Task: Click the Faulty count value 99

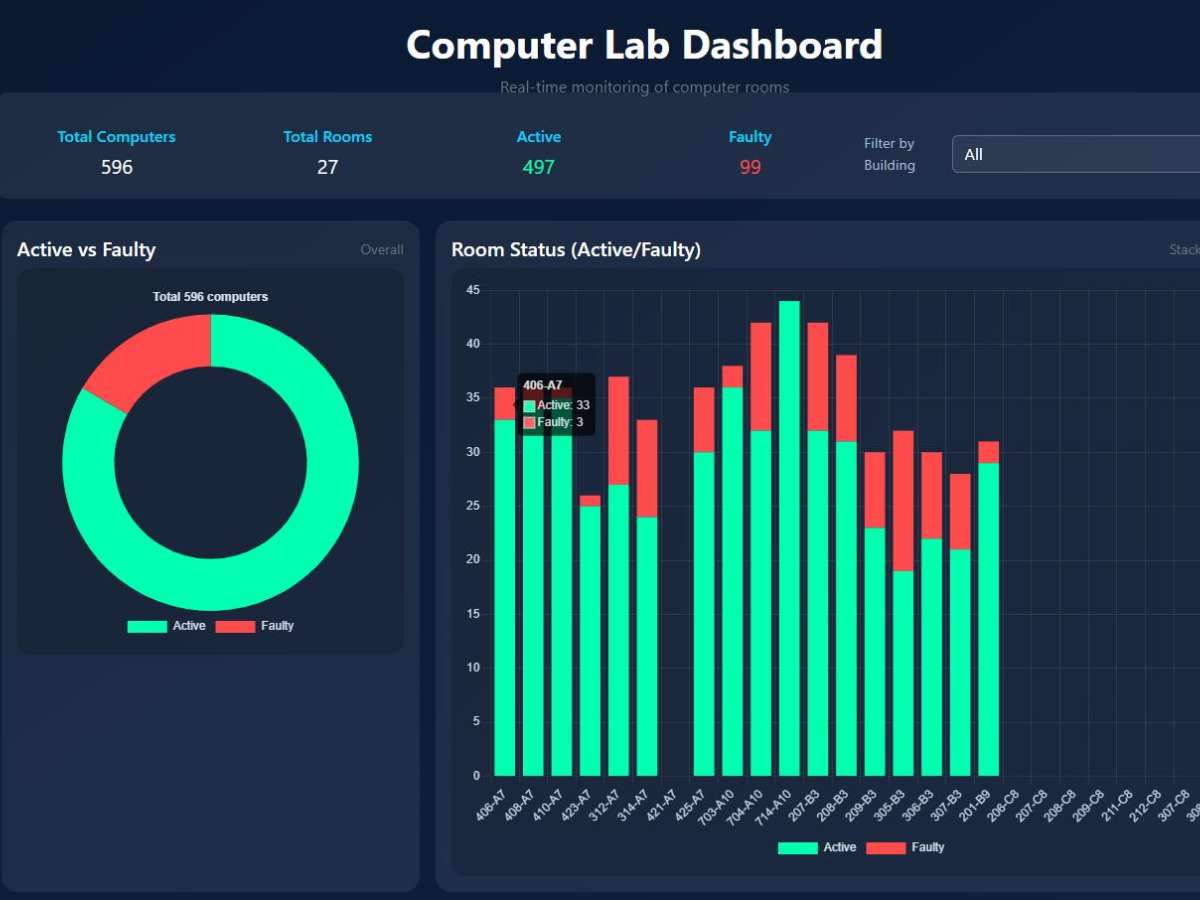Action: pyautogui.click(x=750, y=167)
